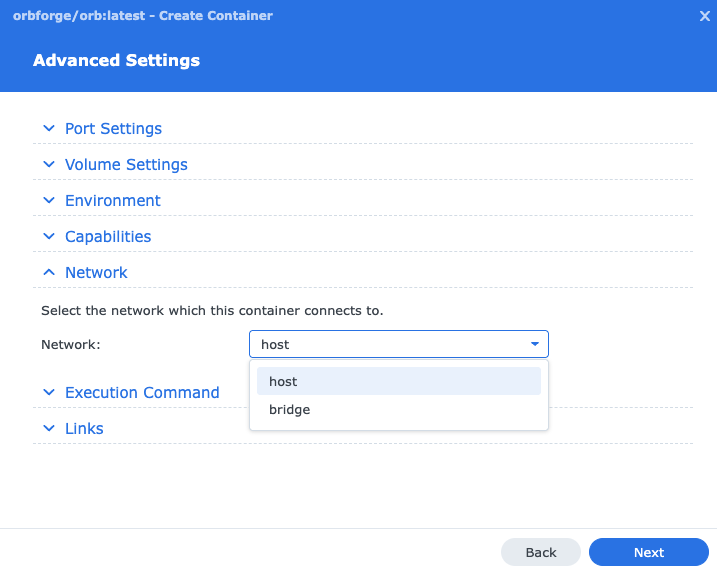The height and width of the screenshot is (573, 717).
Task: Click the chevron arrow next to Environment
Action: [48, 201]
